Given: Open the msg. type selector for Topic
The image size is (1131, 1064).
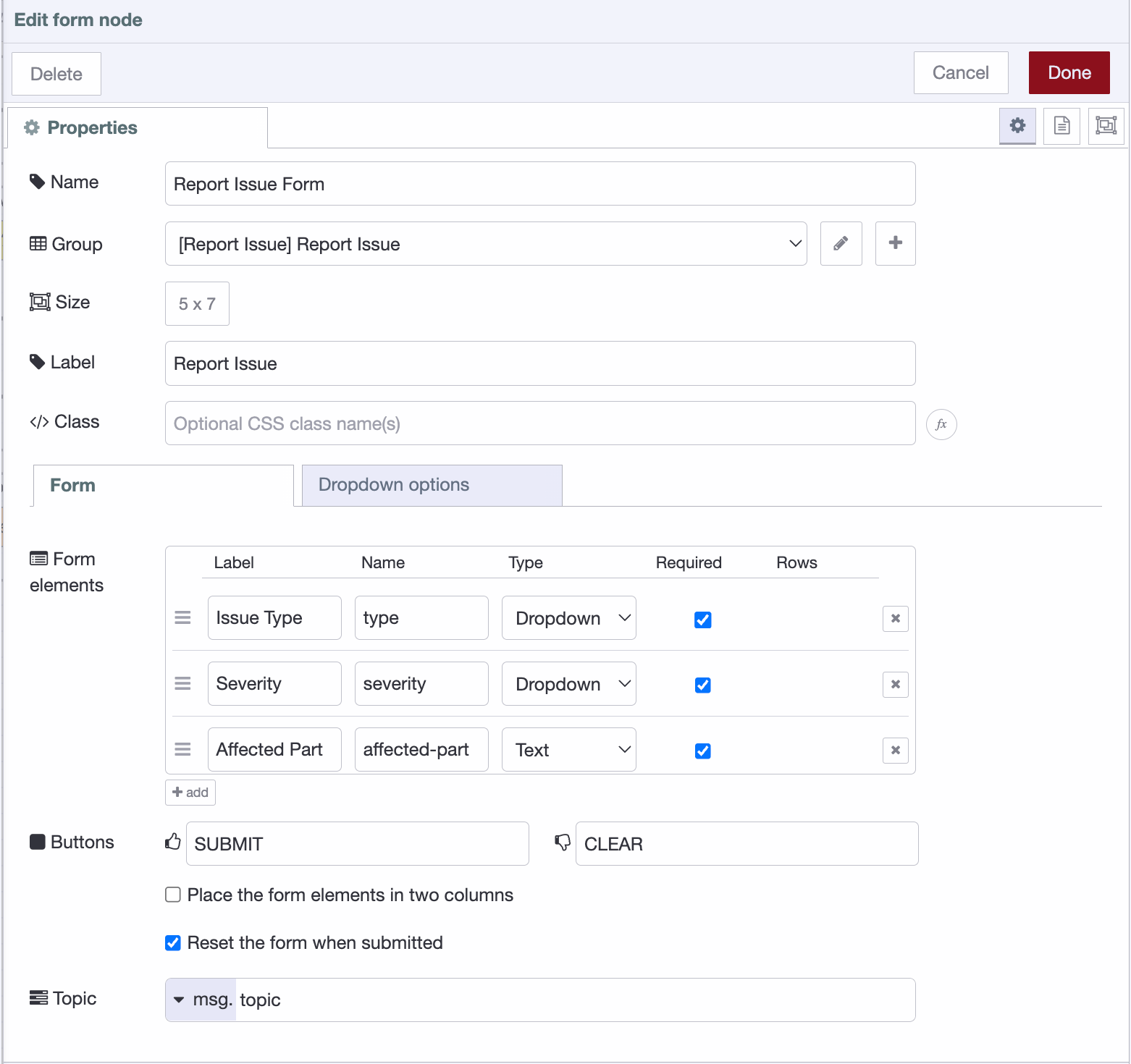Looking at the screenshot, I should pos(201,1000).
